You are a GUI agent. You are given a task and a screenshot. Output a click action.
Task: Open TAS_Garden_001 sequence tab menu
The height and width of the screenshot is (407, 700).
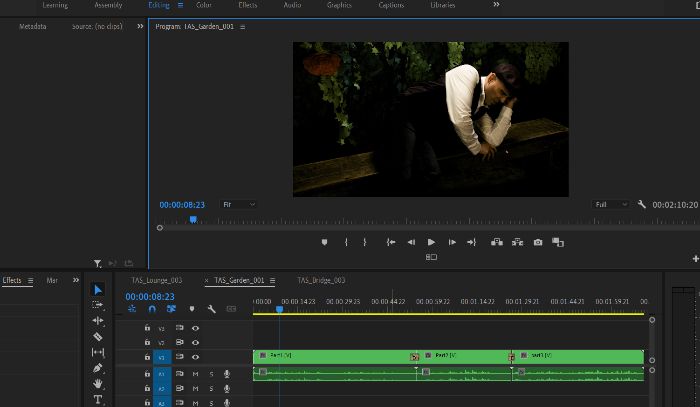point(272,280)
